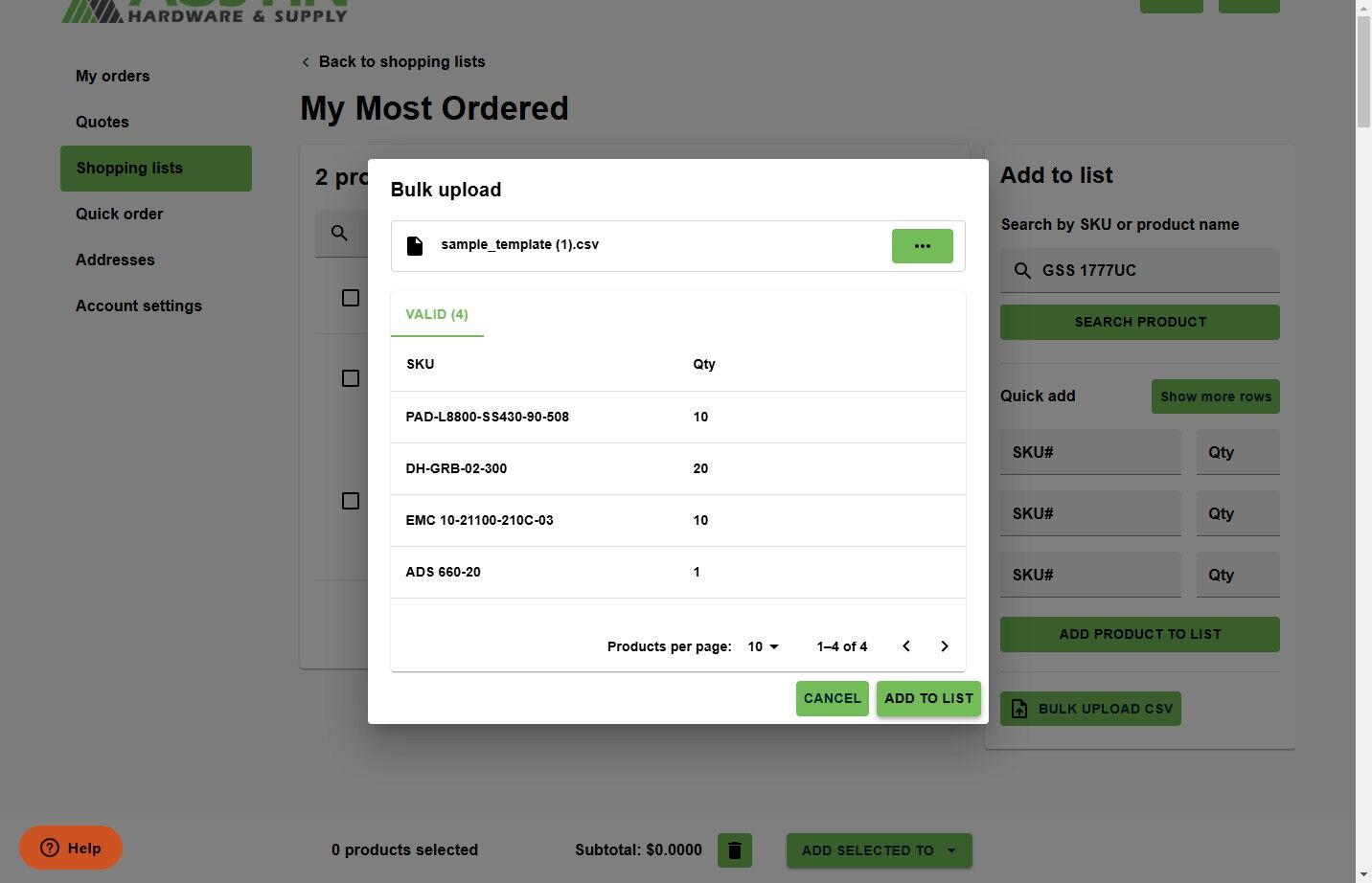Image resolution: width=1372 pixels, height=883 pixels.
Task: Click the trash delete icon
Action: coord(735,850)
